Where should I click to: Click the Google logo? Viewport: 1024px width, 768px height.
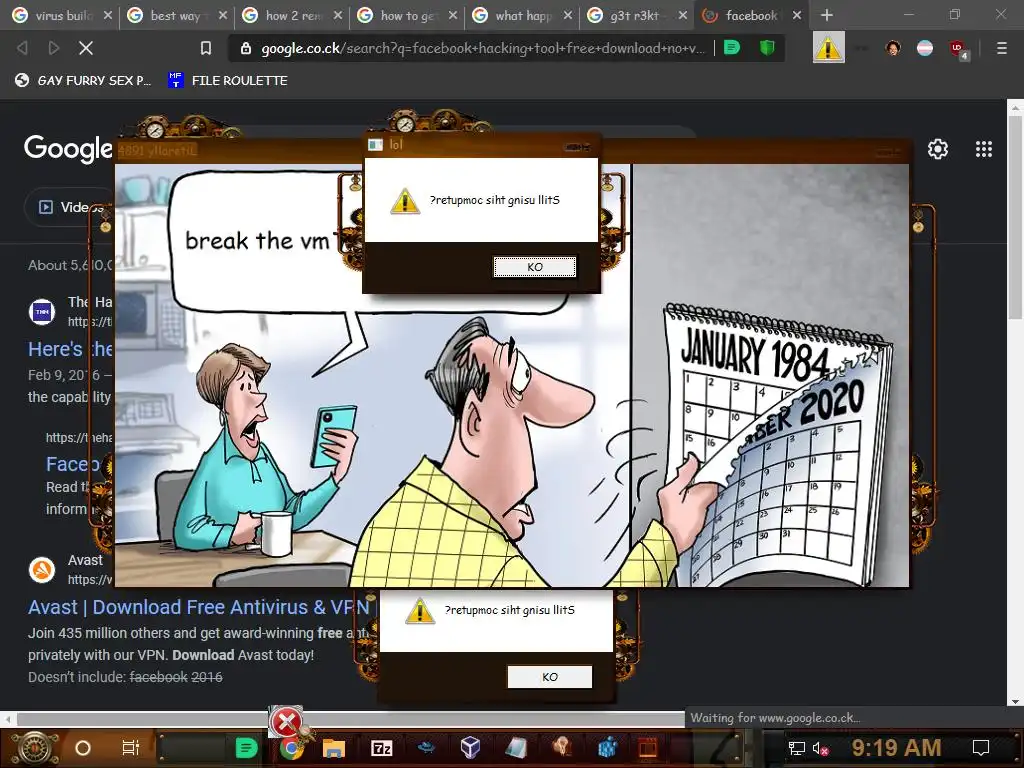click(x=68, y=149)
